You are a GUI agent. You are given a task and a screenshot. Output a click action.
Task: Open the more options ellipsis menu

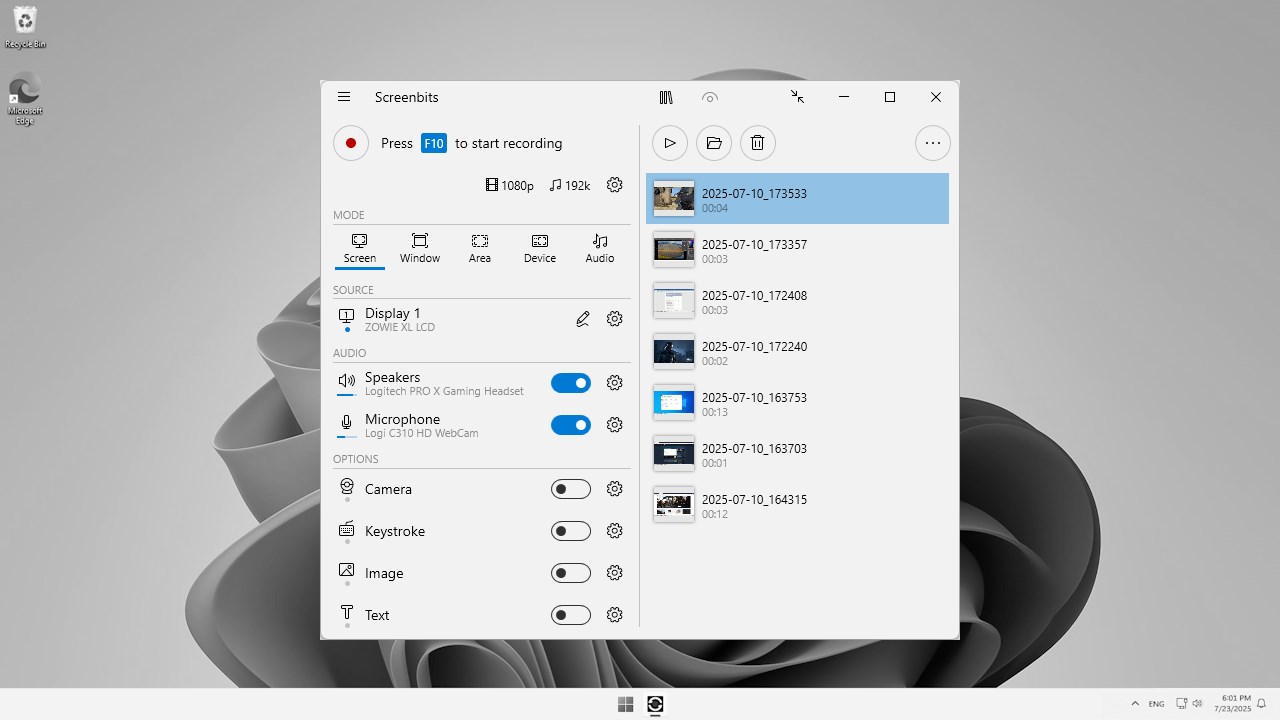(x=932, y=143)
